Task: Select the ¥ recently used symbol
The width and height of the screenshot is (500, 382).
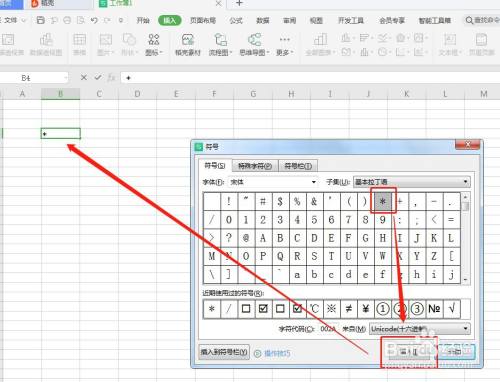Action: point(365,309)
